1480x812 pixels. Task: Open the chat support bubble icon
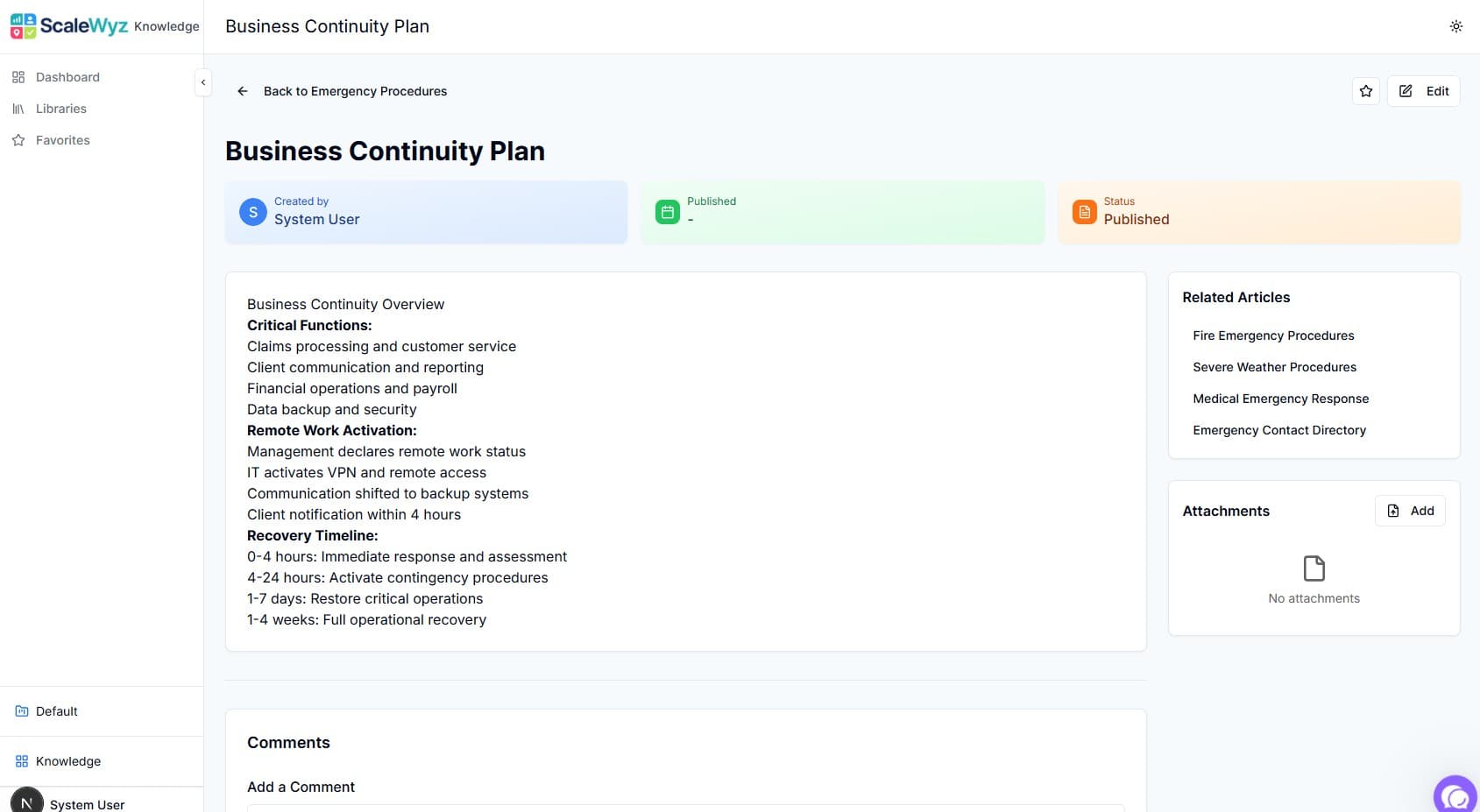tap(1455, 795)
